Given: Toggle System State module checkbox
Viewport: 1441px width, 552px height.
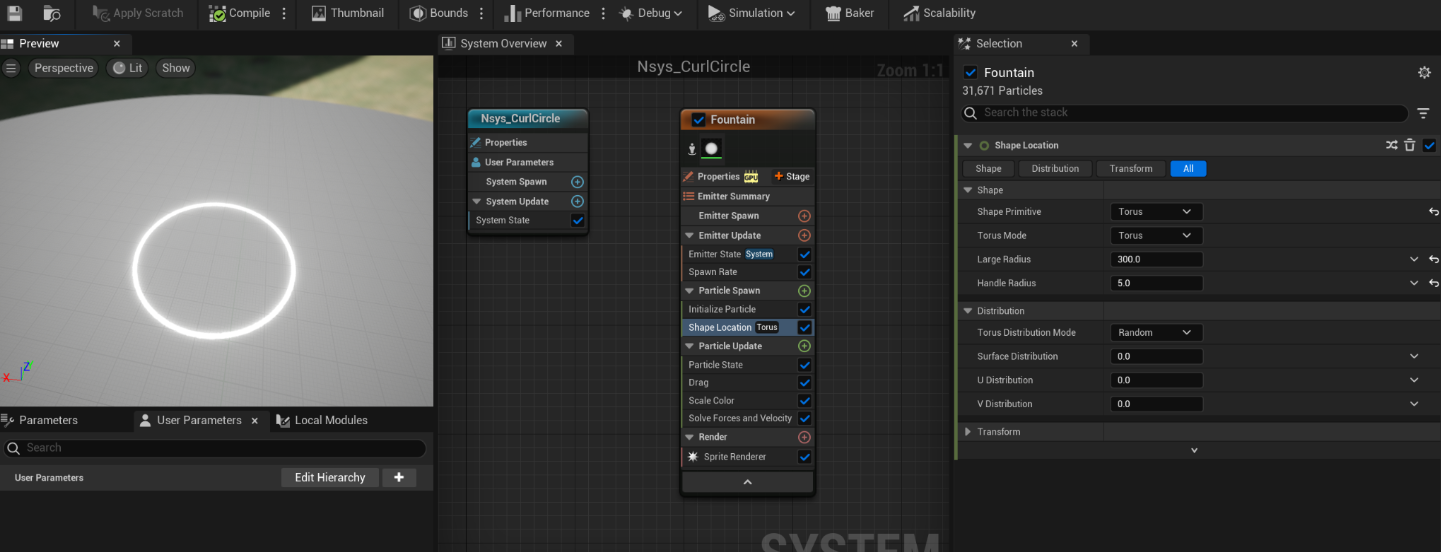Looking at the screenshot, I should click(x=577, y=221).
